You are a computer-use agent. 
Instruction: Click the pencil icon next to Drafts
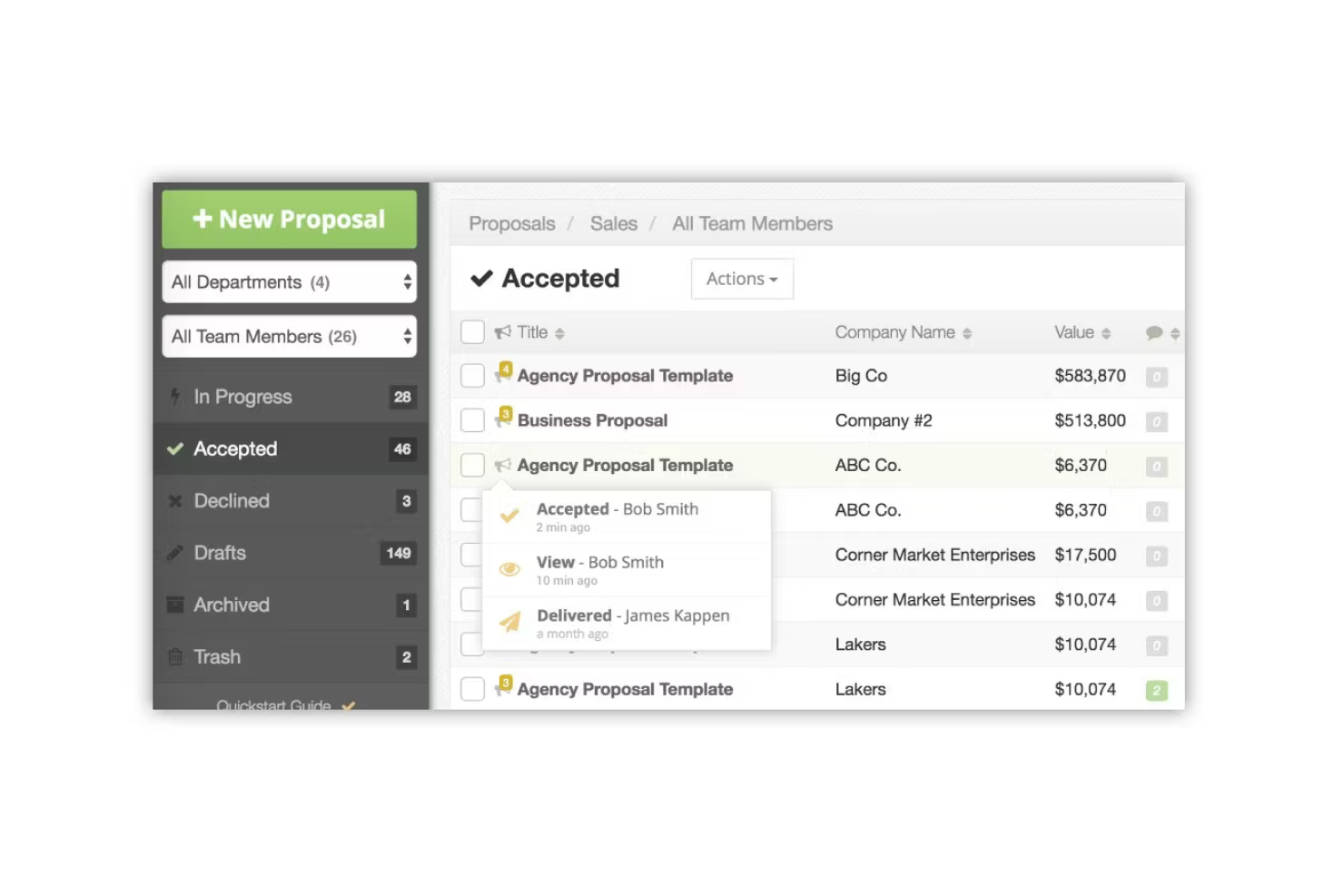coord(175,553)
